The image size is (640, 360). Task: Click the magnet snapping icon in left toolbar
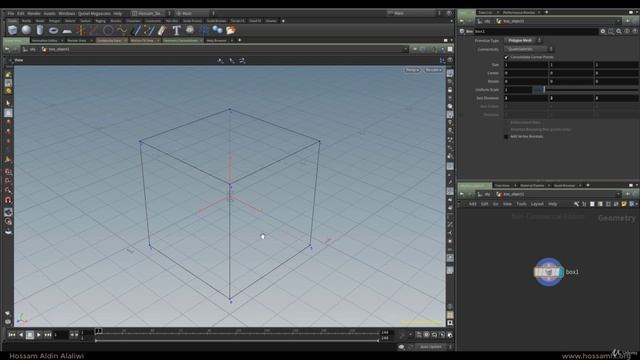pos(8,200)
